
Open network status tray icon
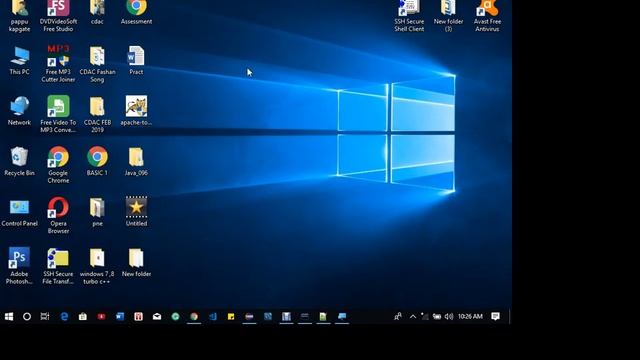point(424,316)
